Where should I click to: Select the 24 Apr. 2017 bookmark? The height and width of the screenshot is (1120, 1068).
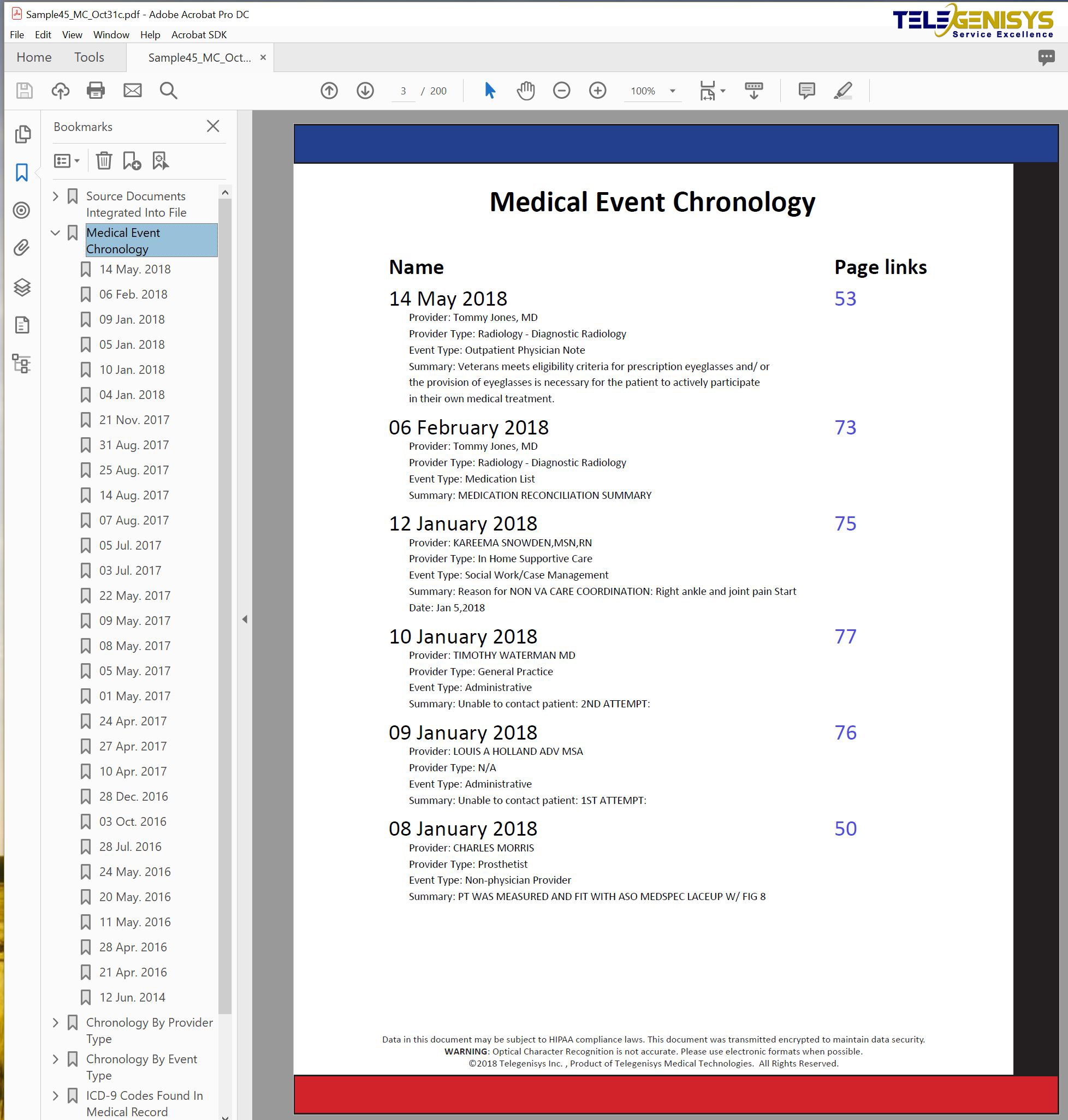click(133, 721)
